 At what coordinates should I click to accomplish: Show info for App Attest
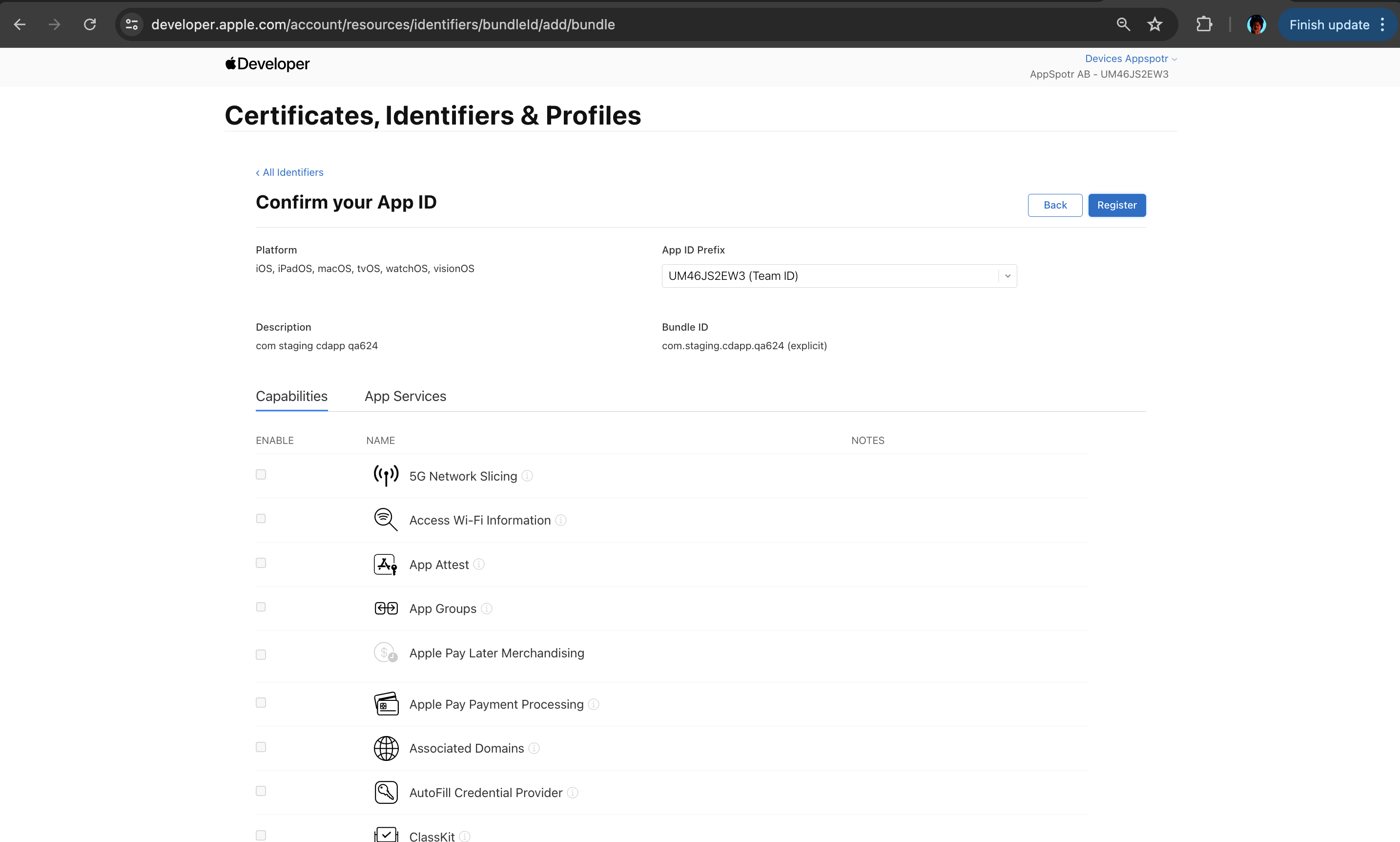pos(478,564)
